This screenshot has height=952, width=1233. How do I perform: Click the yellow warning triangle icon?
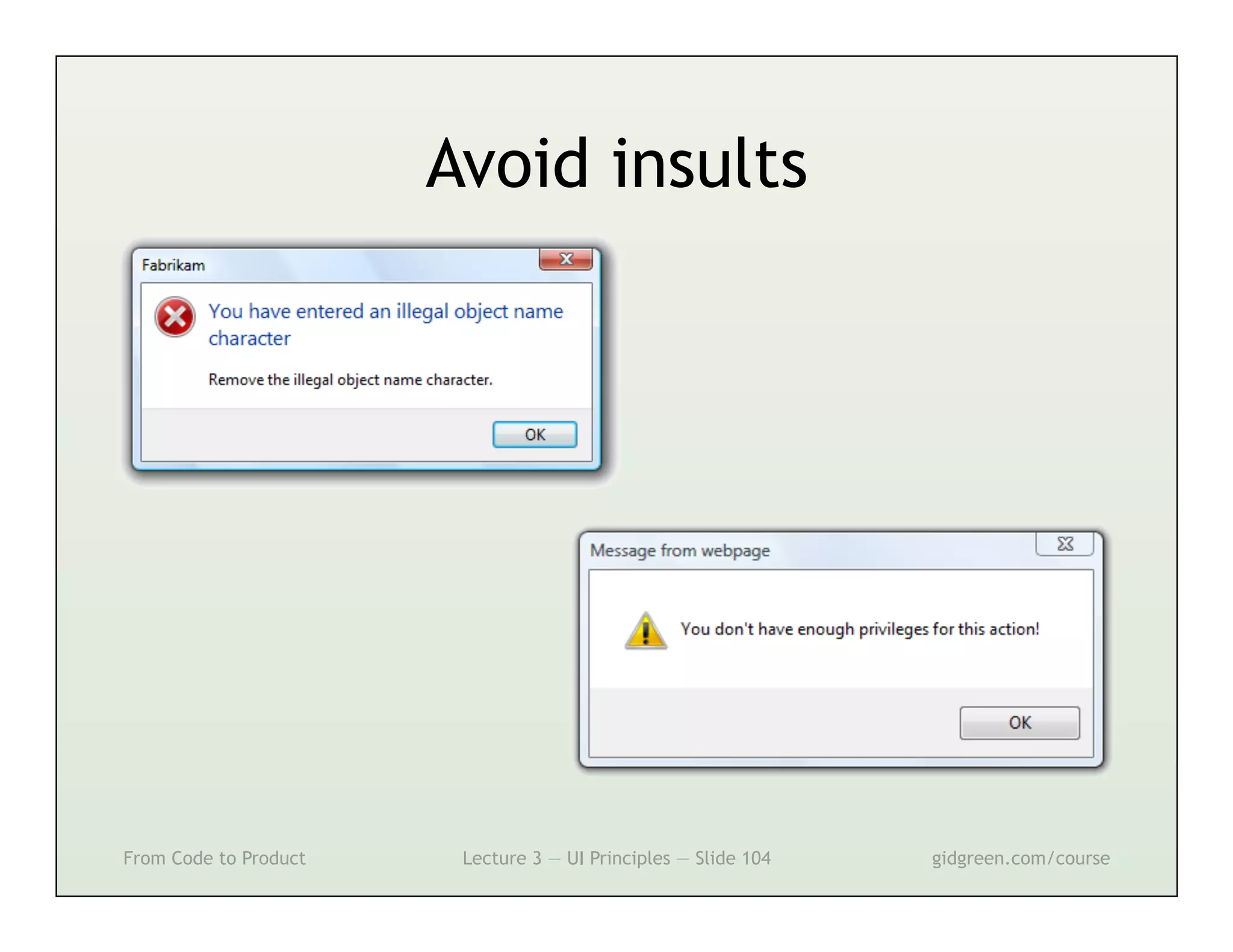[x=645, y=631]
